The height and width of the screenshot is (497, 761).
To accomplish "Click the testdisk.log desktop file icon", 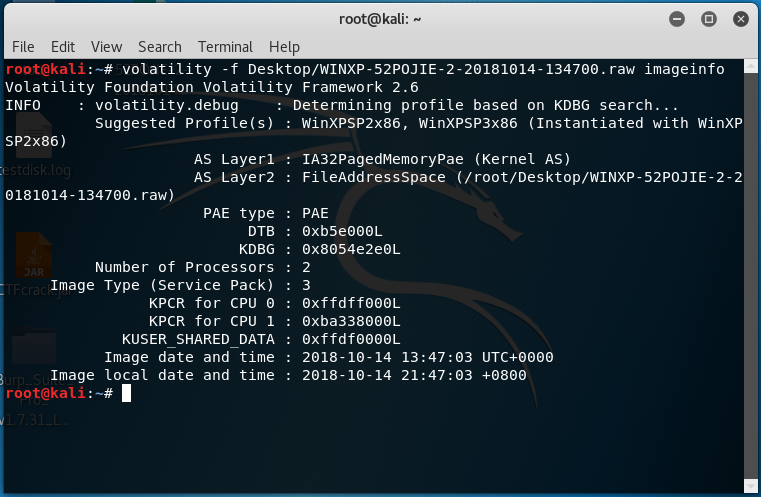I will click(33, 135).
